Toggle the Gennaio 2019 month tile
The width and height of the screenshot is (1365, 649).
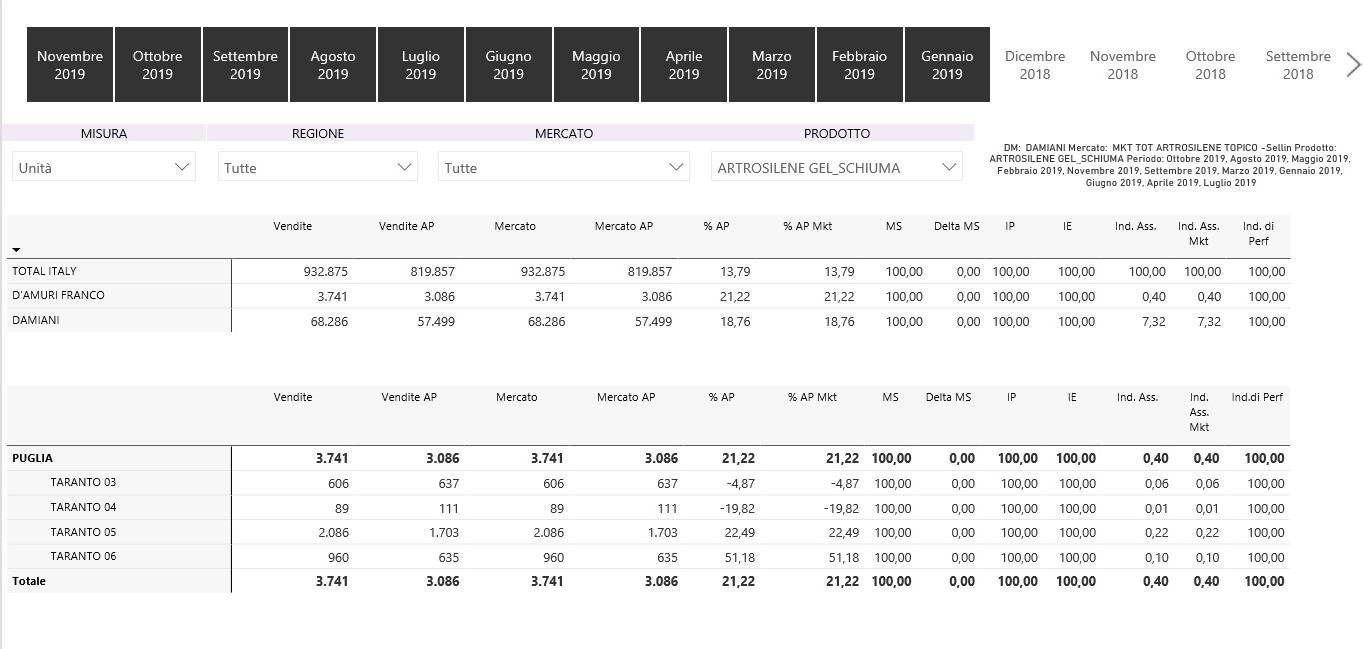point(946,65)
